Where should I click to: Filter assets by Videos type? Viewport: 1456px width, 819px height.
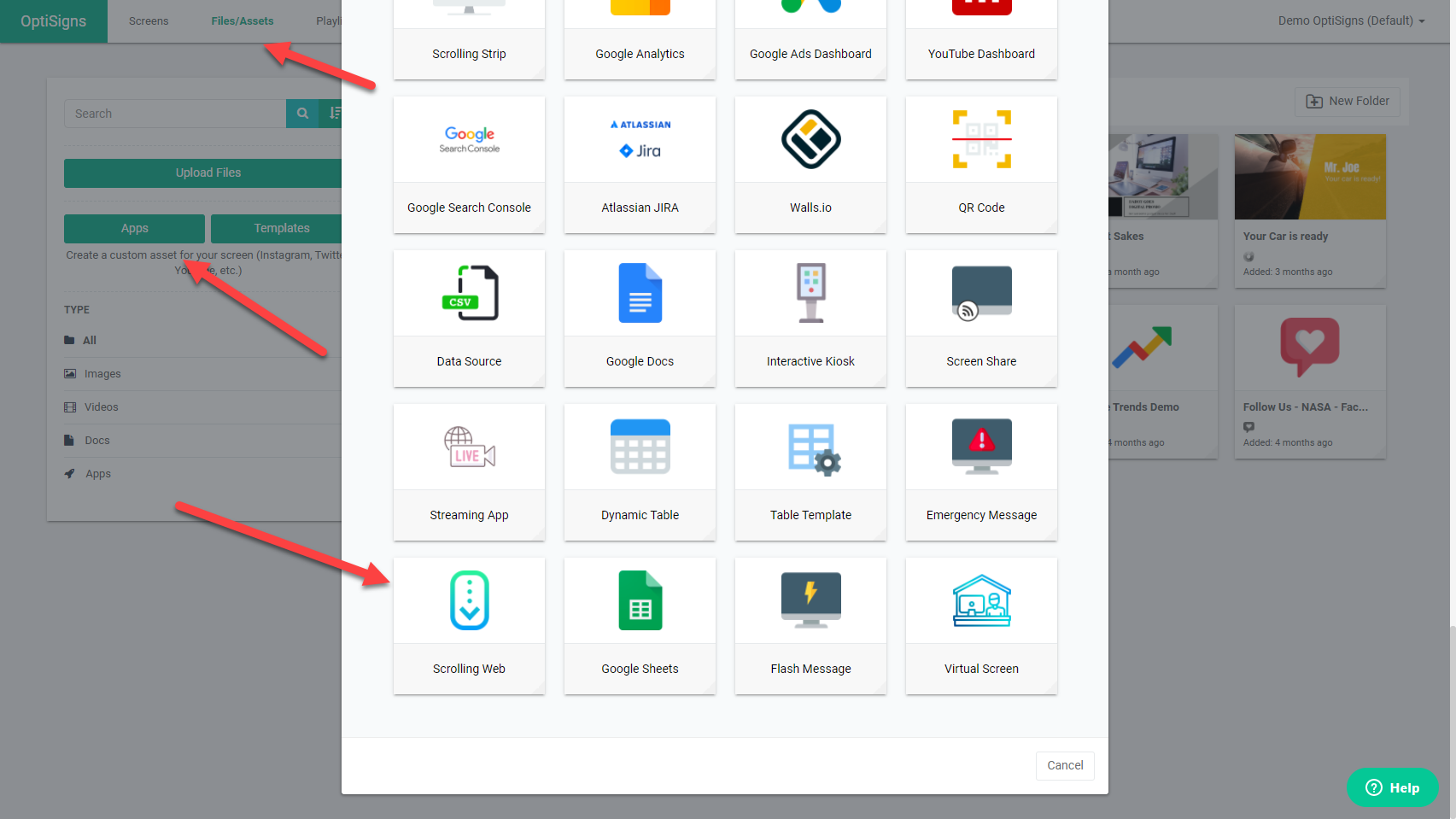pyautogui.click(x=101, y=407)
